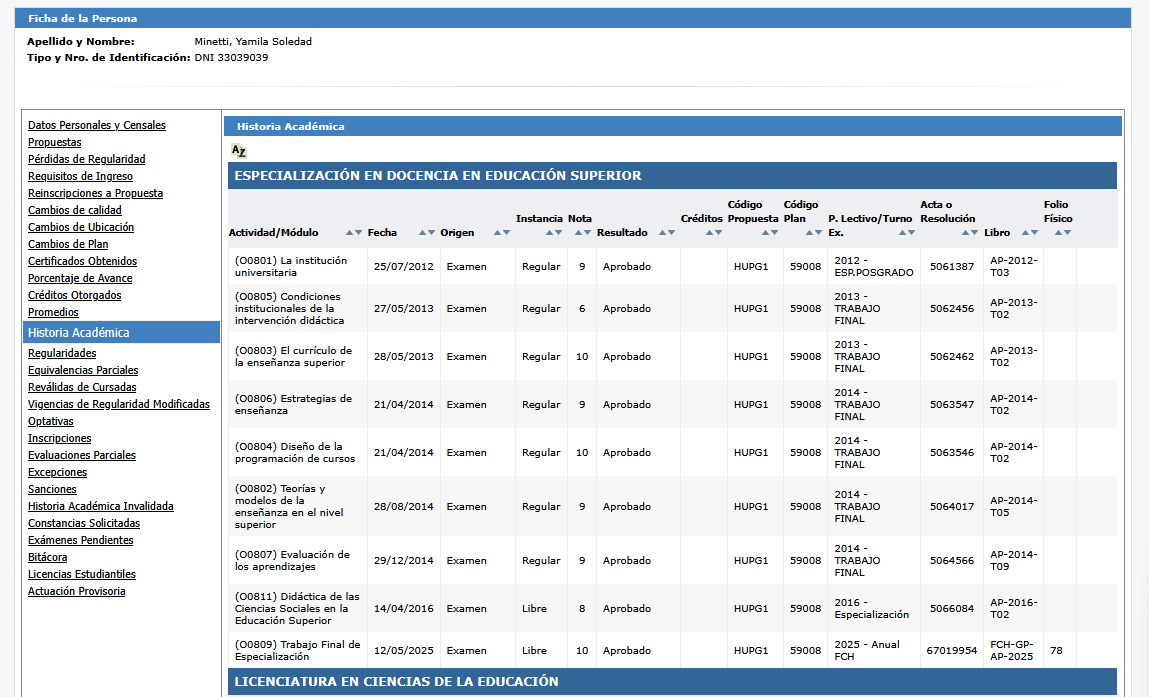Screen dimensions: 1149x697
Task: Sort Nota column descending arrow
Action: (587, 232)
